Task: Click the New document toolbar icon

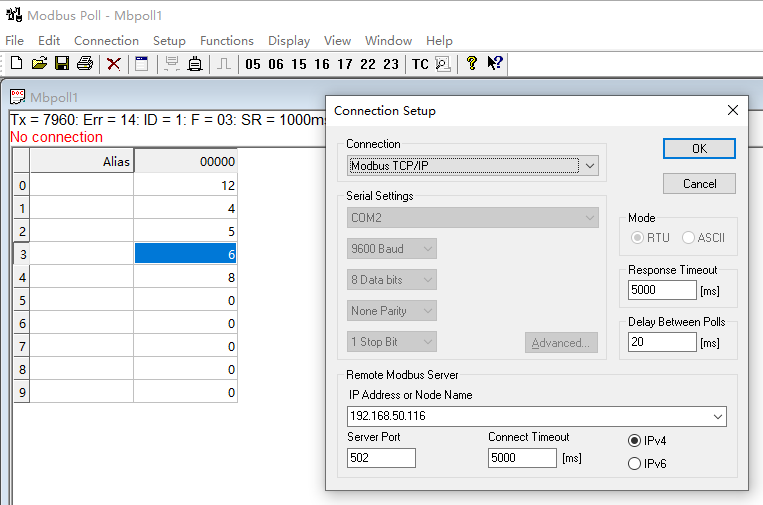Action: [x=17, y=64]
